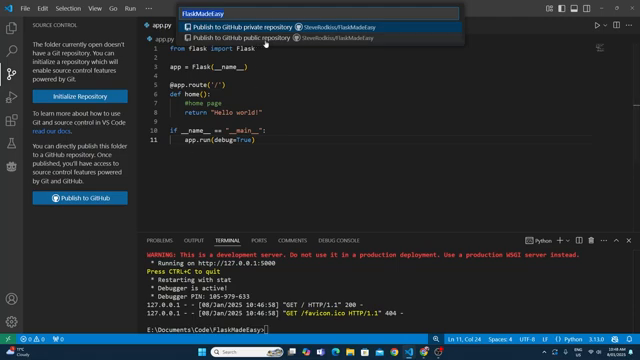This screenshot has width=640, height=360.
Task: Open the View menu
Action: pyautogui.click(x=95, y=9)
